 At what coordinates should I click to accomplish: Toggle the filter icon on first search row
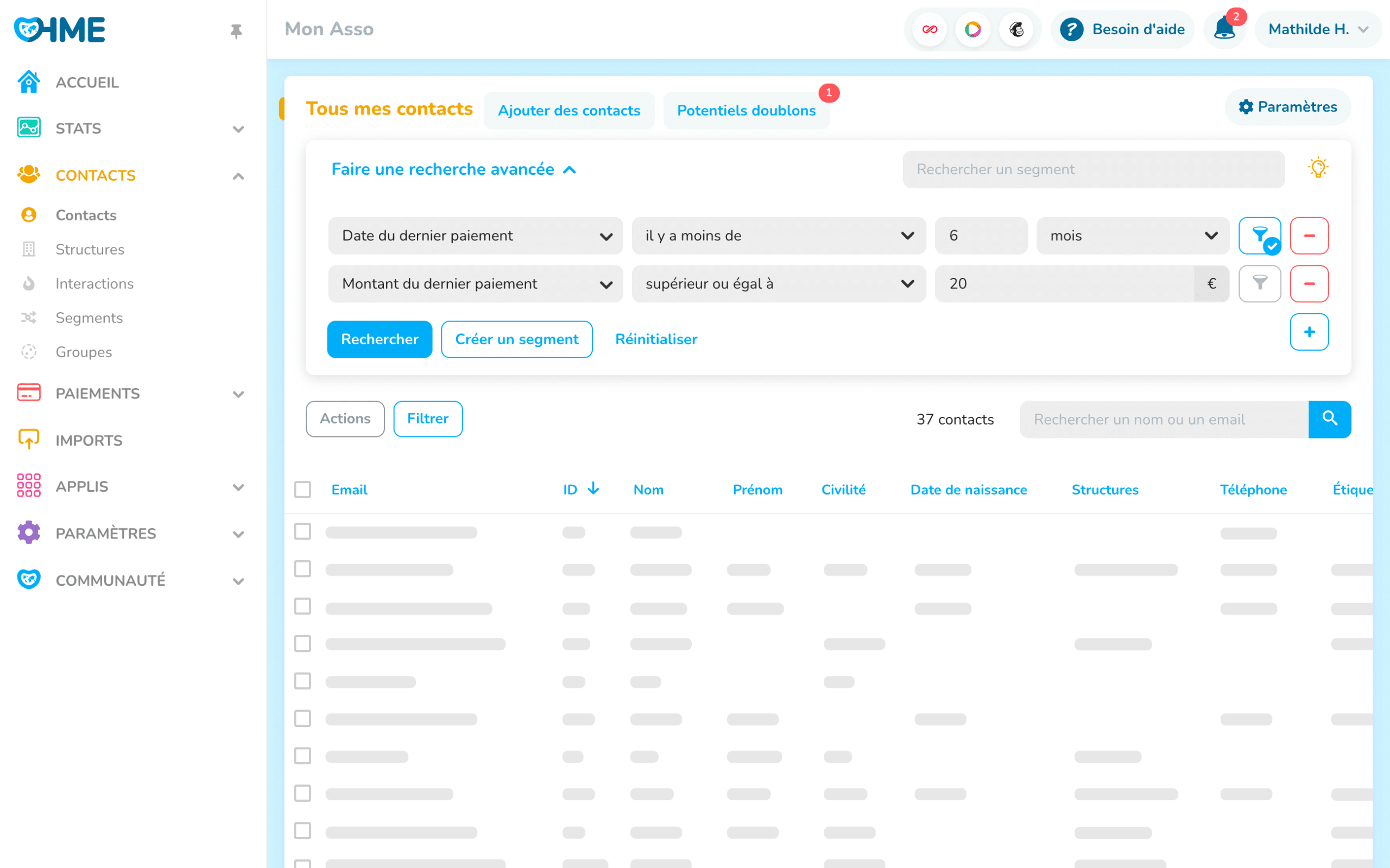point(1259,236)
